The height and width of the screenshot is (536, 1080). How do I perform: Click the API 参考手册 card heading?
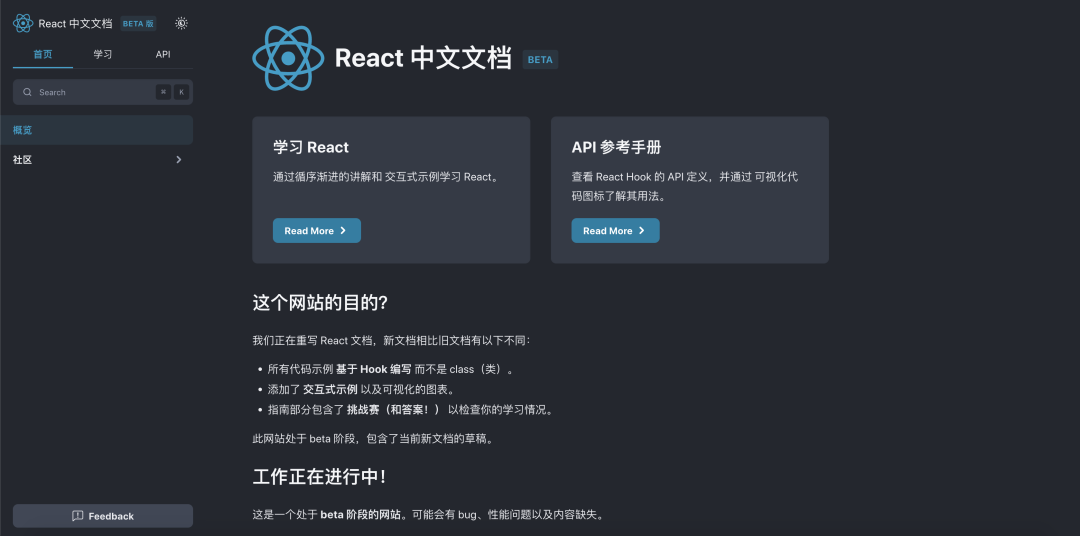pos(616,147)
